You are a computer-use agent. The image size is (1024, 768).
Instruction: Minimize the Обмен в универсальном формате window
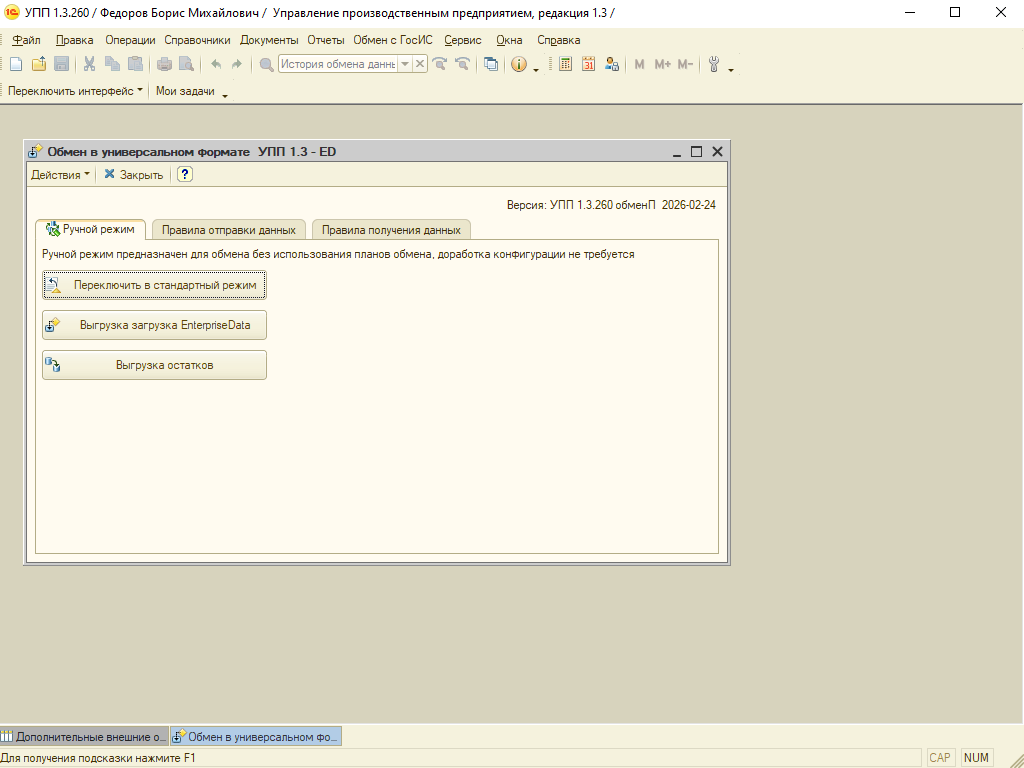pyautogui.click(x=677, y=152)
